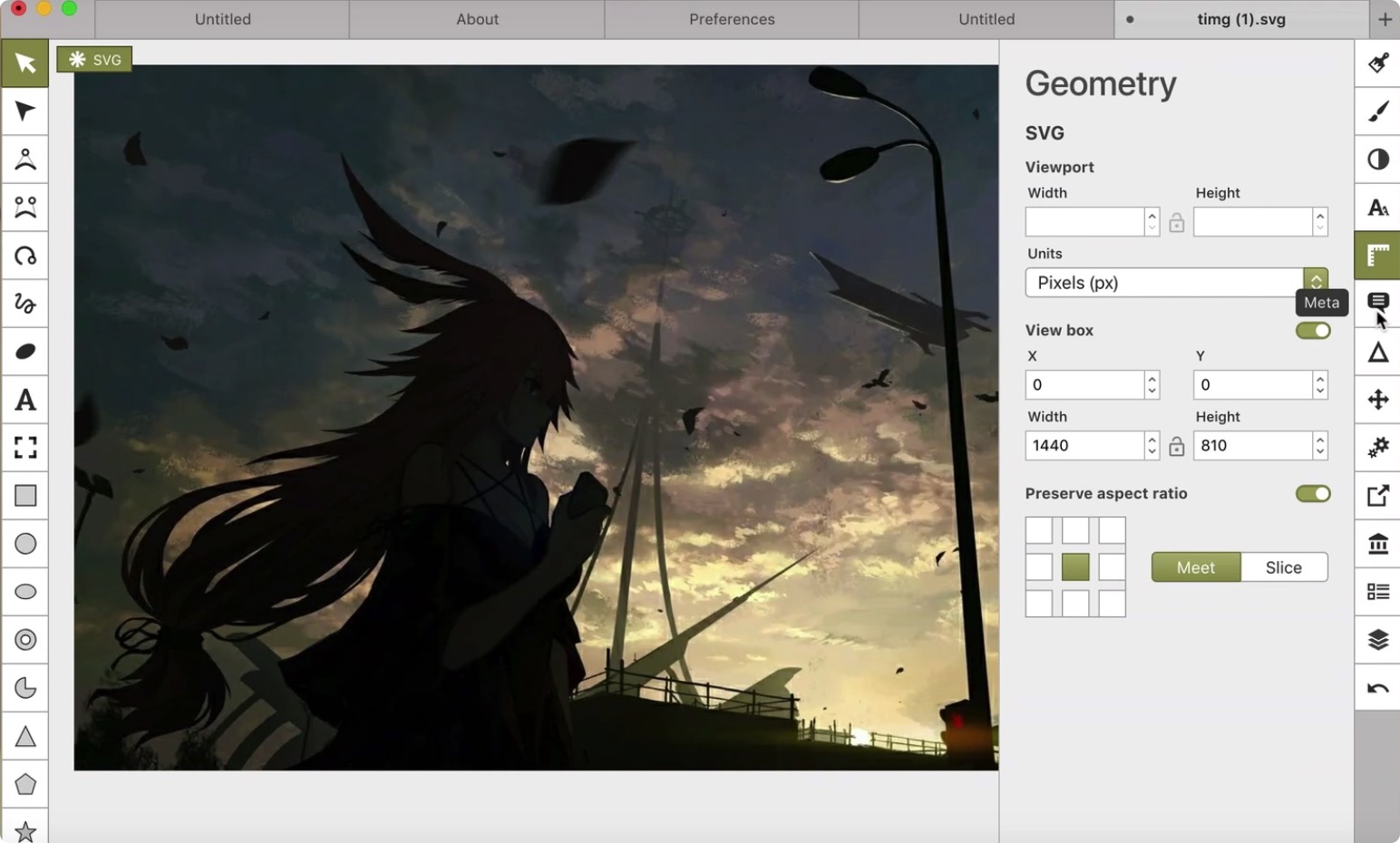Image resolution: width=1400 pixels, height=843 pixels.
Task: Select the Star tool
Action: (x=24, y=830)
